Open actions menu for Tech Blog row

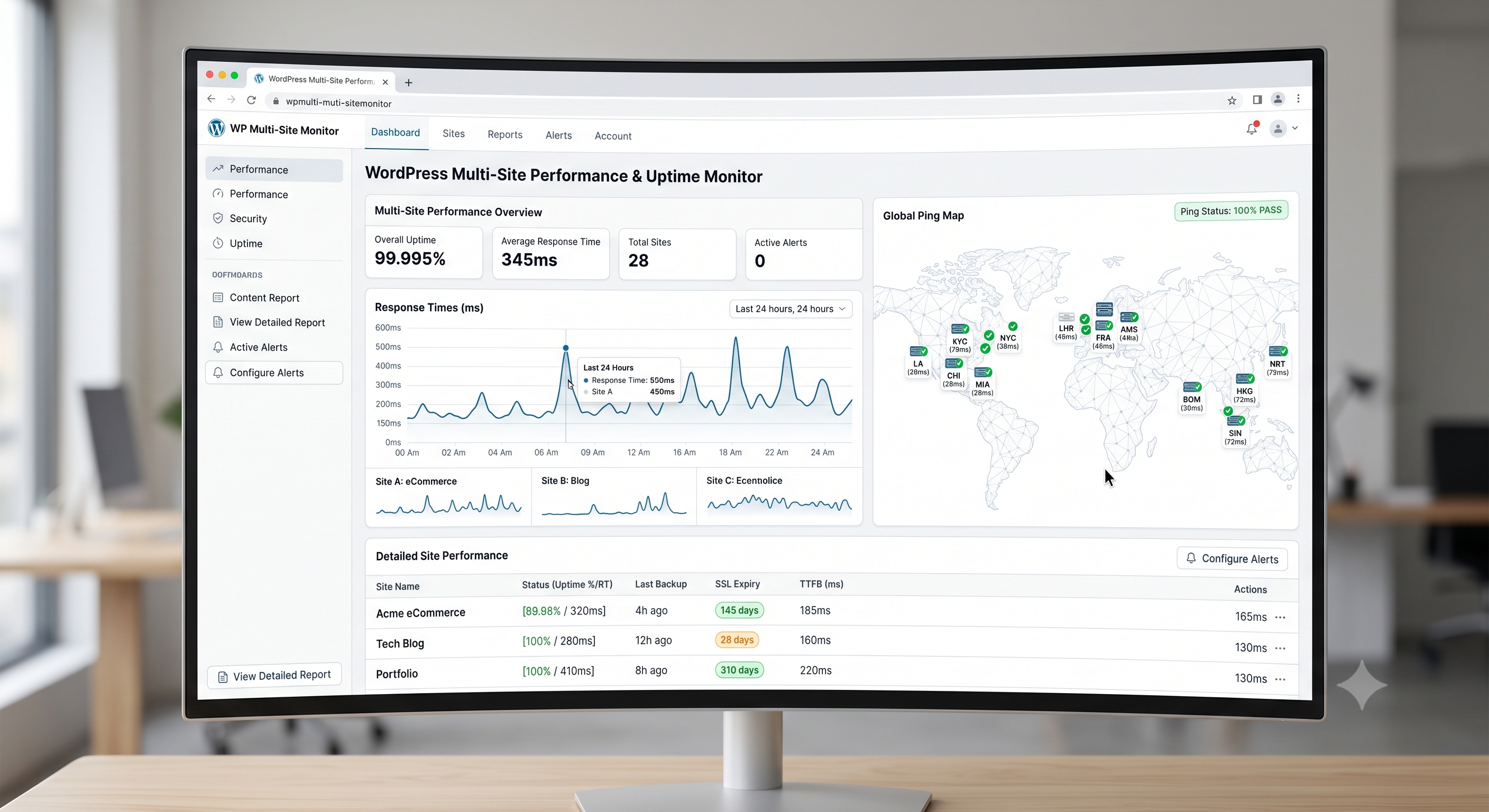click(1280, 648)
